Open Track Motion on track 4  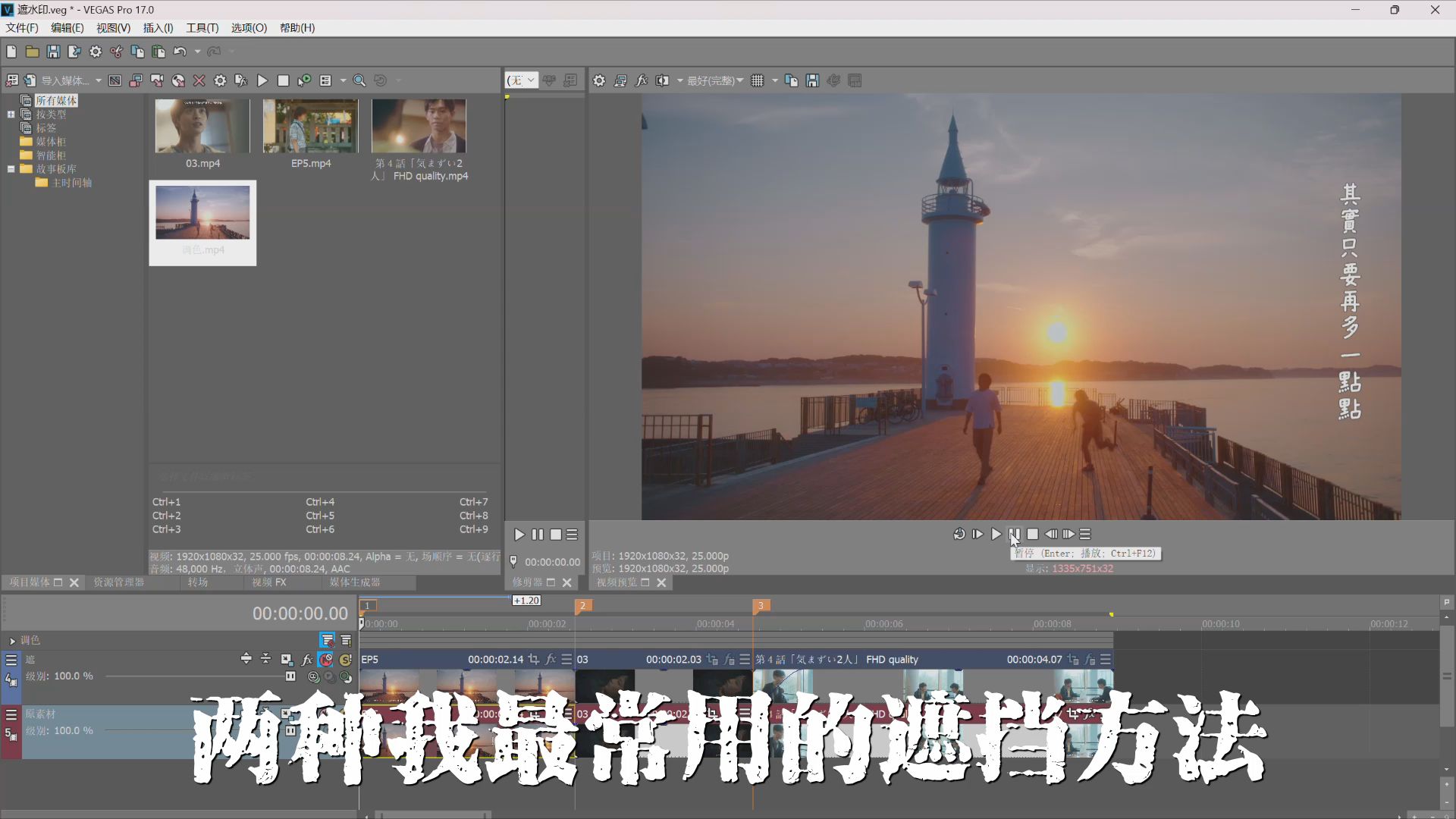tap(287, 660)
